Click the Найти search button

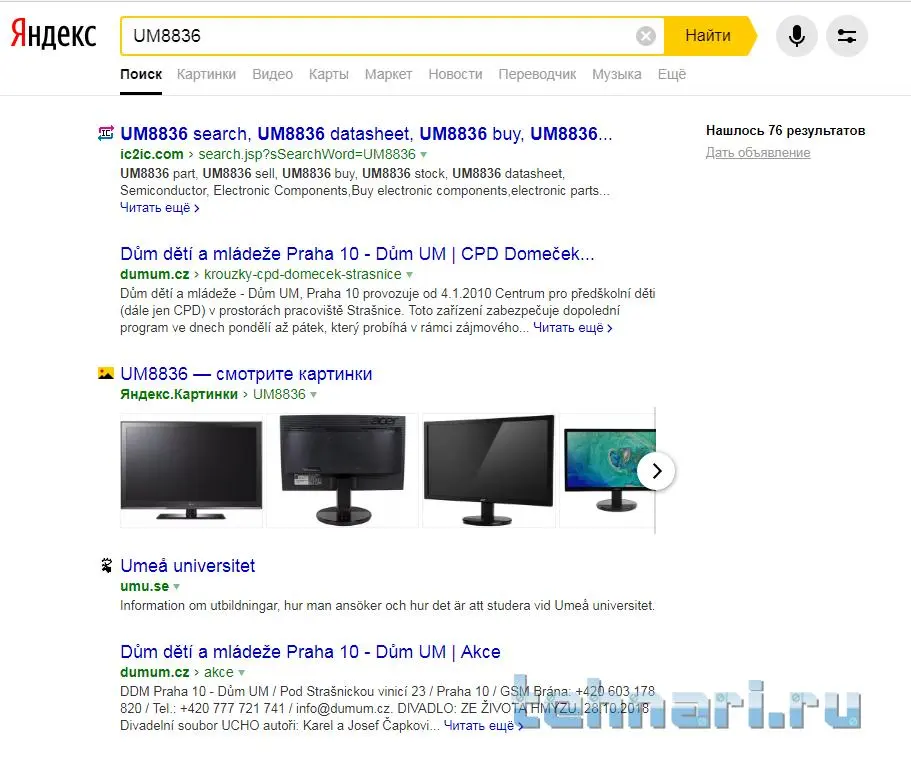pyautogui.click(x=708, y=36)
